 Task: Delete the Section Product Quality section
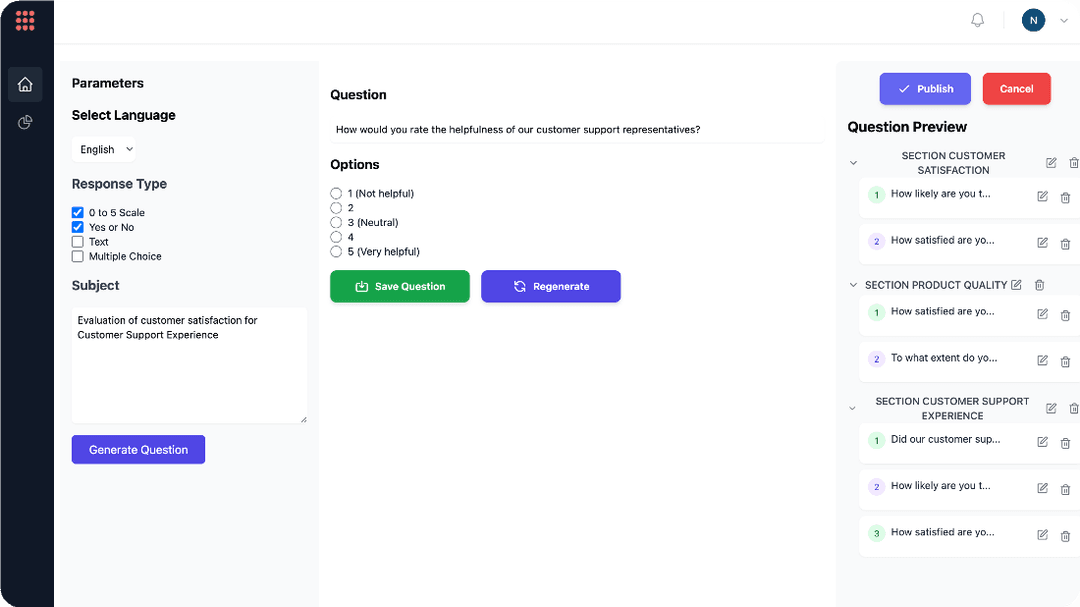[1039, 285]
